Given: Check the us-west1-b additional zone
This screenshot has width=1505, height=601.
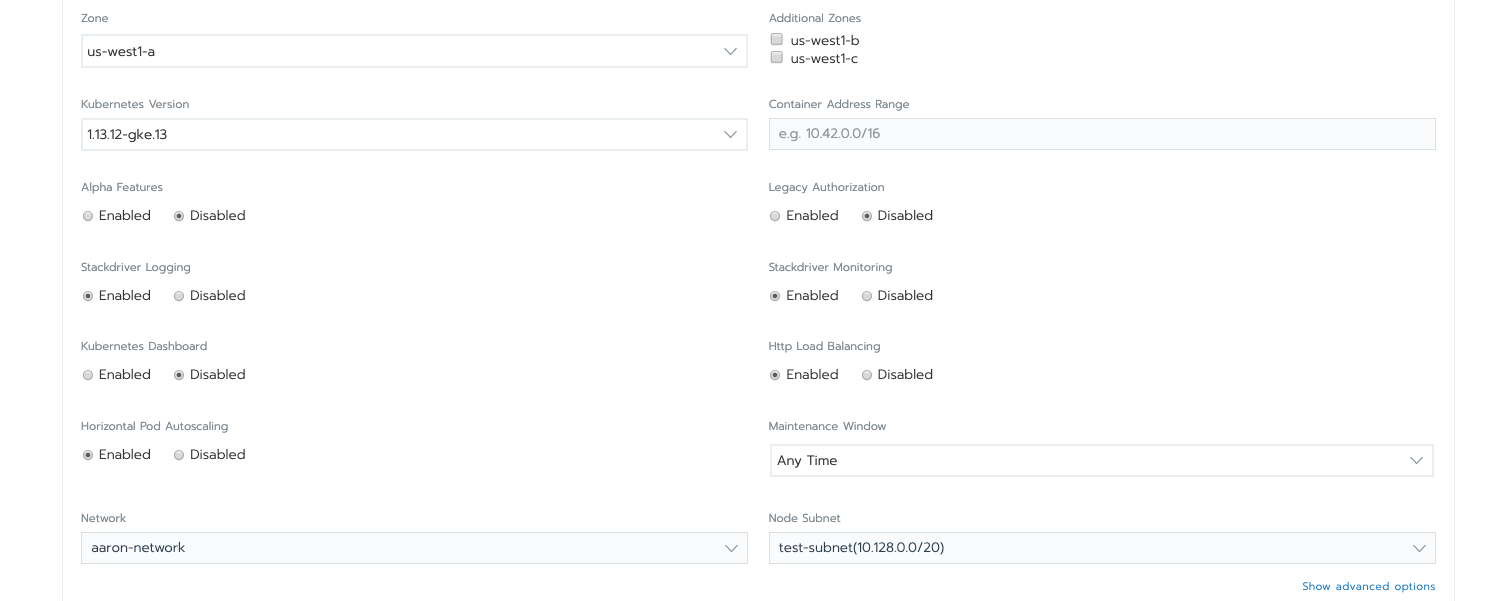Looking at the screenshot, I should pos(777,39).
